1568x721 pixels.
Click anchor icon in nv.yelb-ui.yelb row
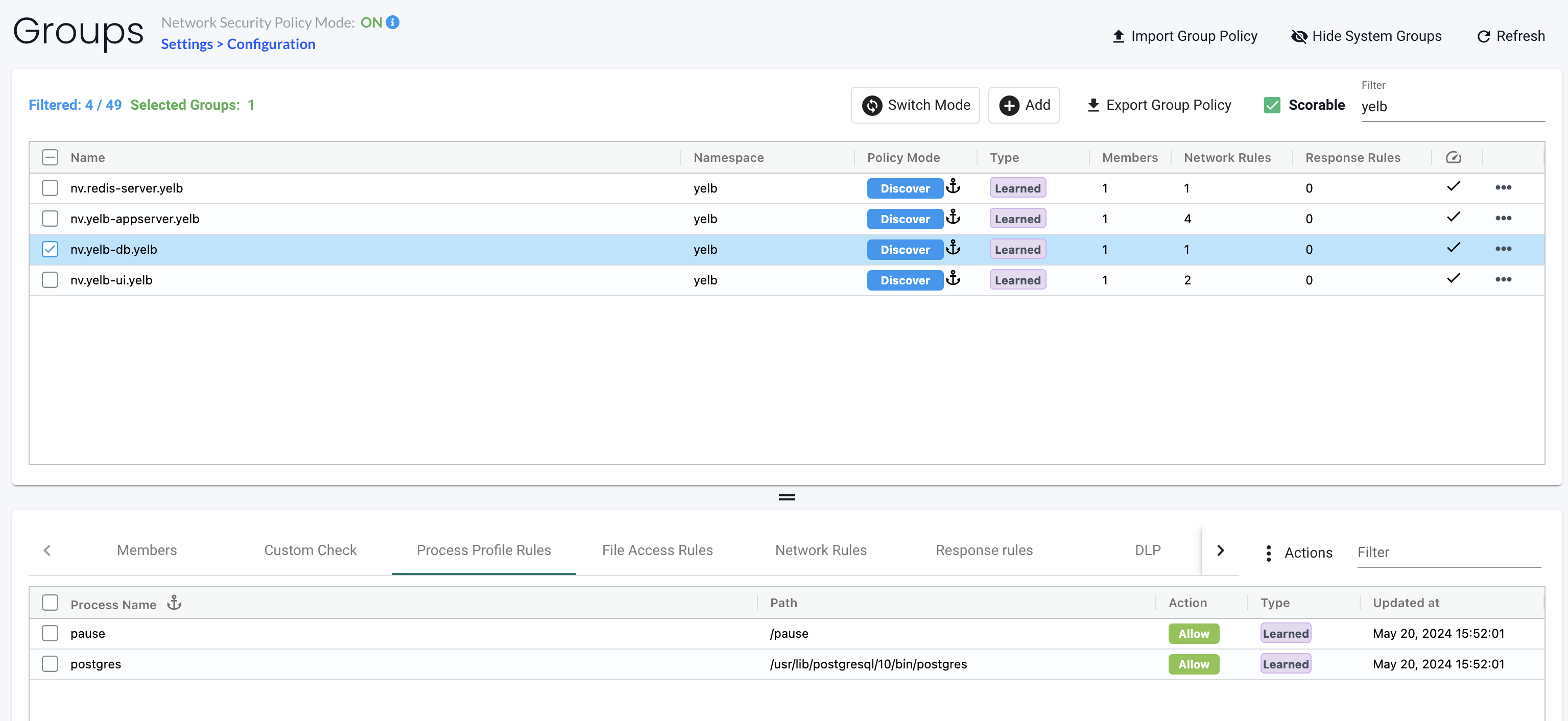(953, 278)
